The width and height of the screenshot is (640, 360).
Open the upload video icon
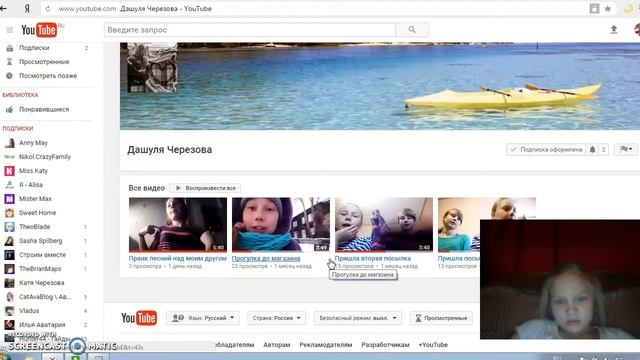[x=613, y=29]
